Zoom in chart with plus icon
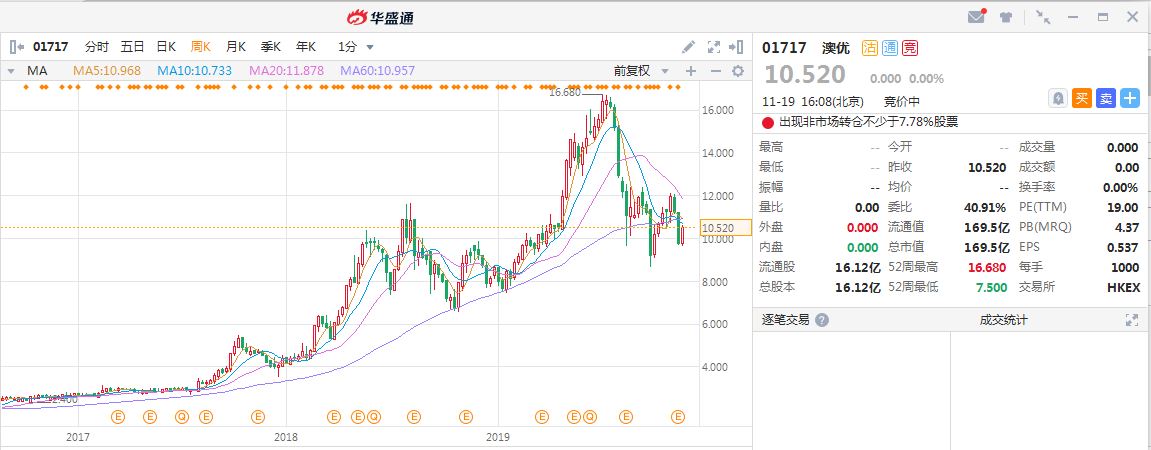The width and height of the screenshot is (1151, 450). [x=690, y=71]
